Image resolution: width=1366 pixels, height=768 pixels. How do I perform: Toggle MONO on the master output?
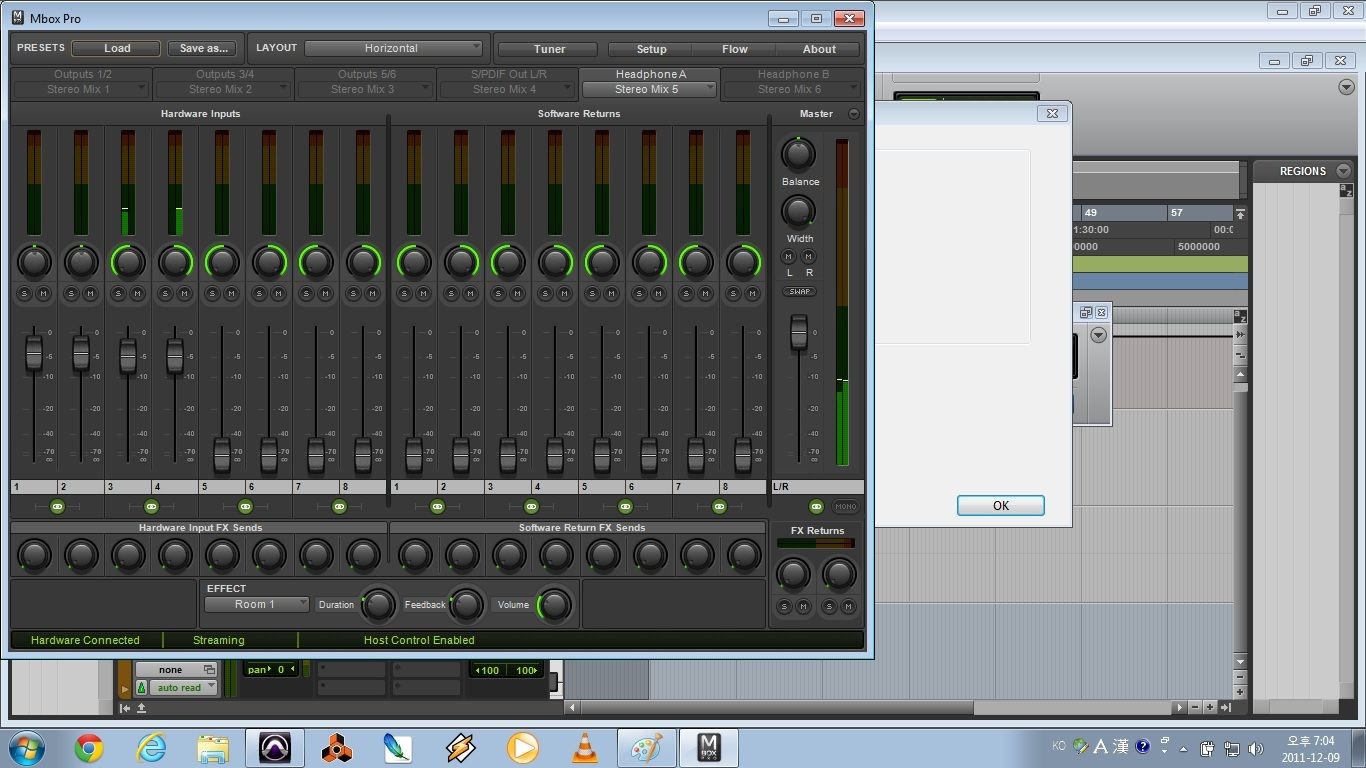[x=845, y=506]
